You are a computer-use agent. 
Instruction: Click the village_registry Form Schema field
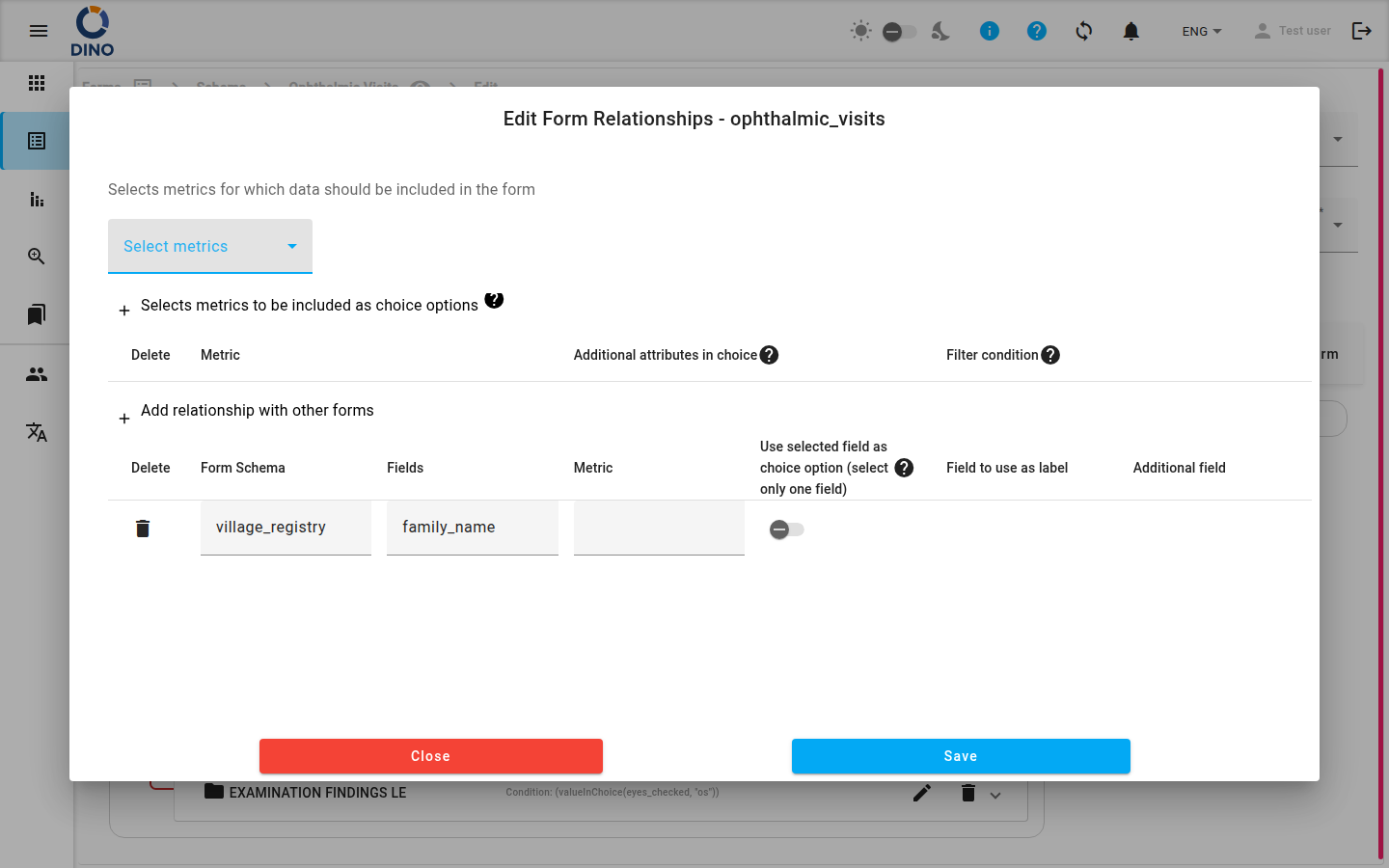pyautogui.click(x=286, y=528)
